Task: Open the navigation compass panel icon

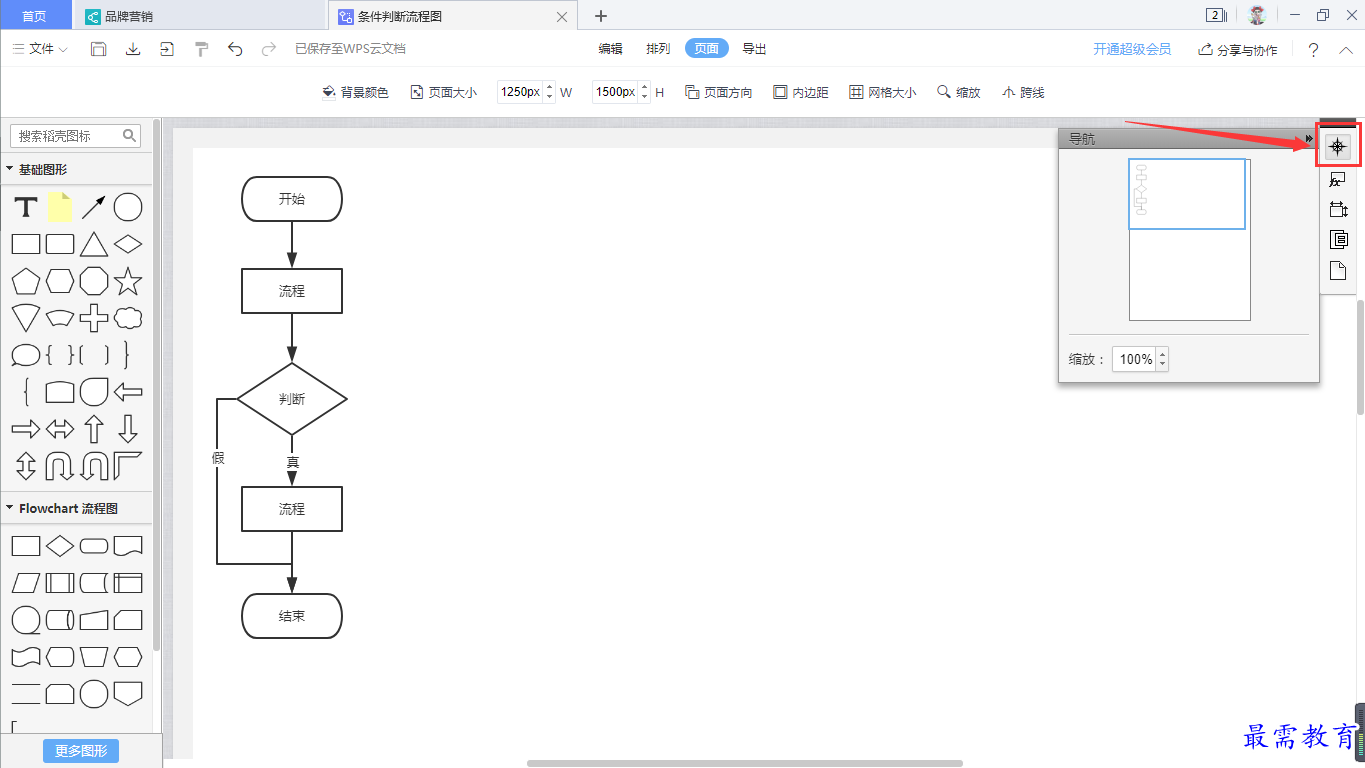Action: tap(1338, 146)
